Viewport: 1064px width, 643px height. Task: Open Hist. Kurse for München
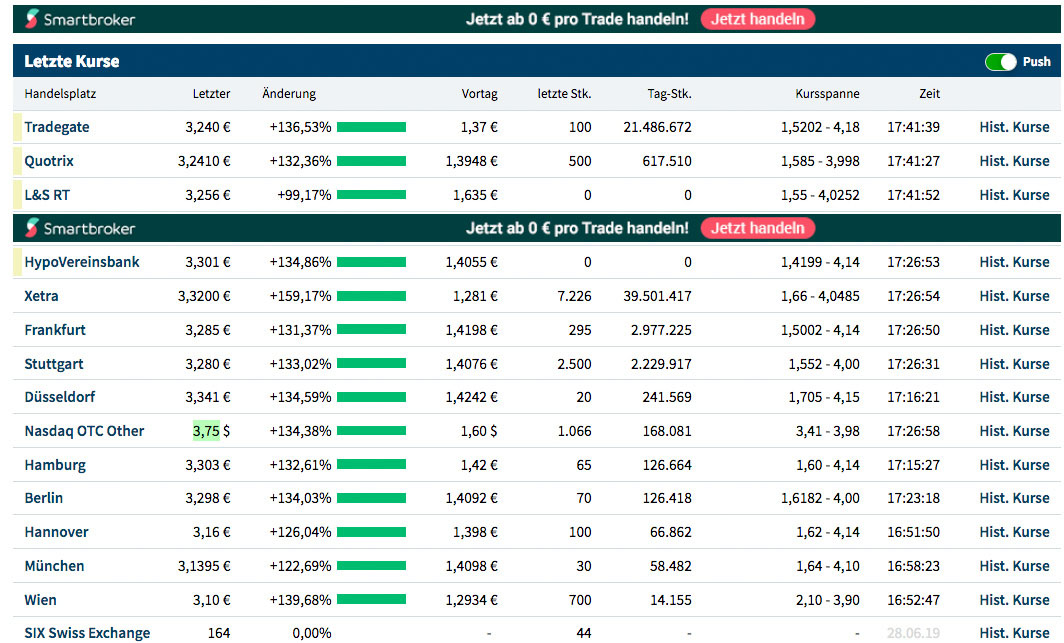(1014, 566)
